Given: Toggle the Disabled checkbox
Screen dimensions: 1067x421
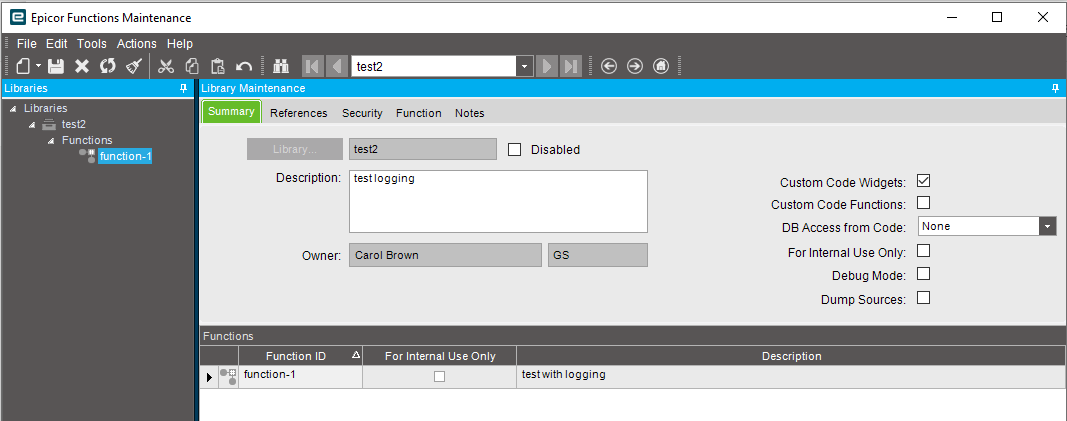Looking at the screenshot, I should (514, 150).
